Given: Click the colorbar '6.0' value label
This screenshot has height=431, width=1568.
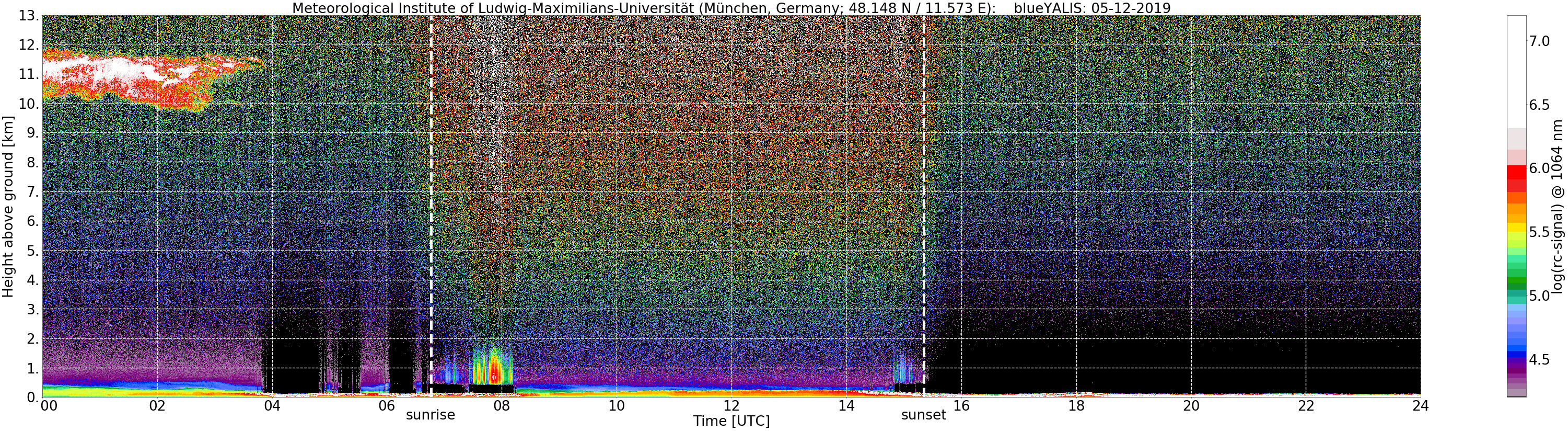Looking at the screenshot, I should tap(1539, 168).
